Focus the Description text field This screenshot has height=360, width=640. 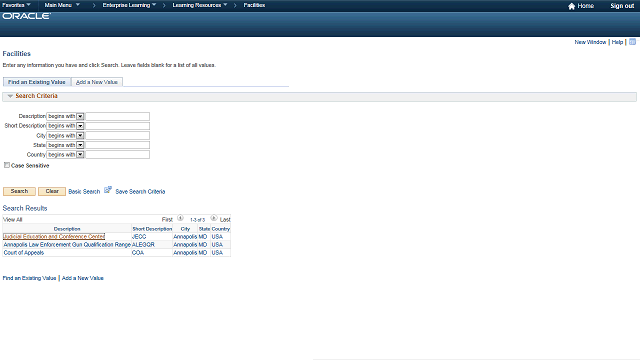(118, 116)
